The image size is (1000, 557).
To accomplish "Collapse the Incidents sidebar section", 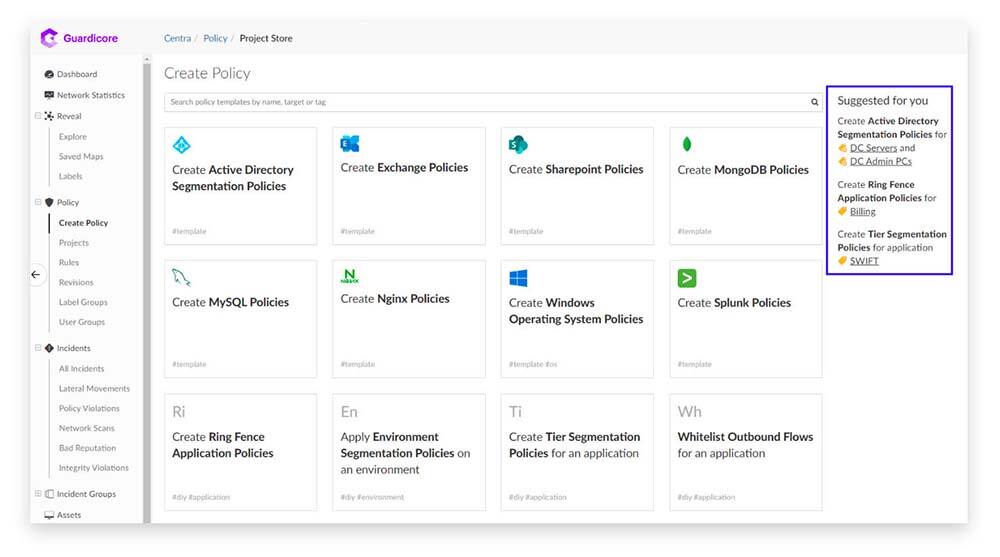I will point(38,348).
